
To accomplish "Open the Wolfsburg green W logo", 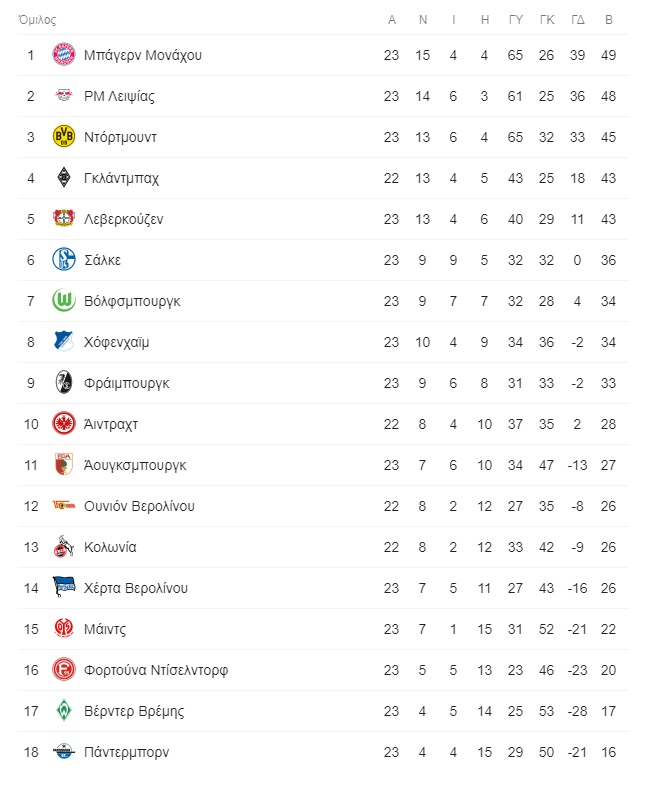I will click(64, 301).
